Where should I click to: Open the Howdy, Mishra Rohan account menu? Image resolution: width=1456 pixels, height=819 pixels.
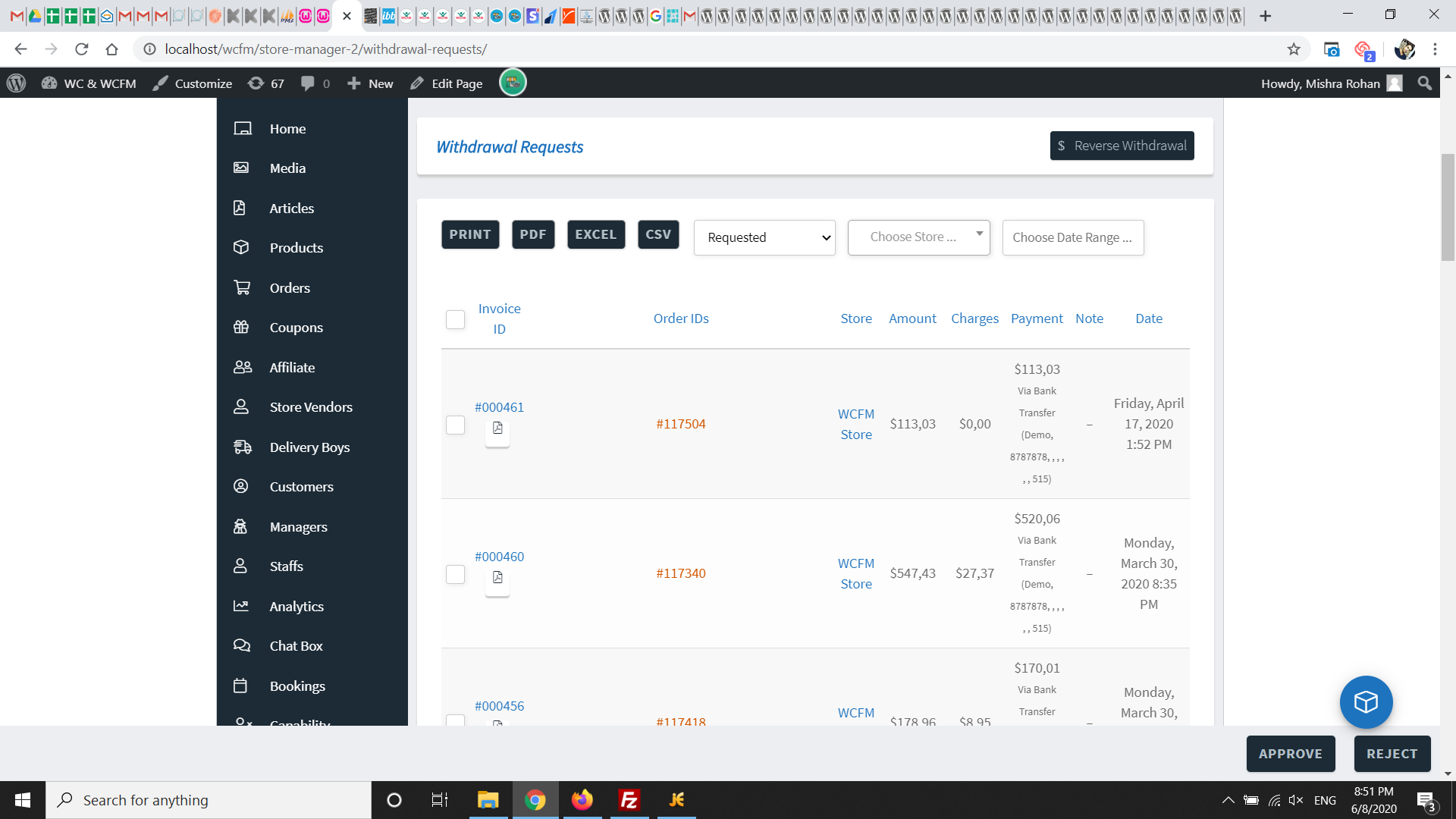[1332, 83]
